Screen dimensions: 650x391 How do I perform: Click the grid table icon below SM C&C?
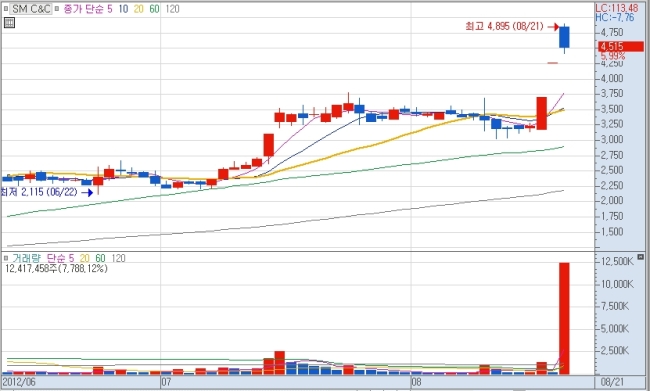point(9,23)
